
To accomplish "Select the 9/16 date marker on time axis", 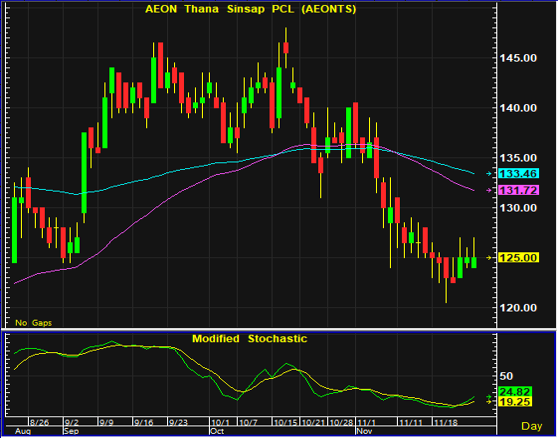I will pos(144,422).
